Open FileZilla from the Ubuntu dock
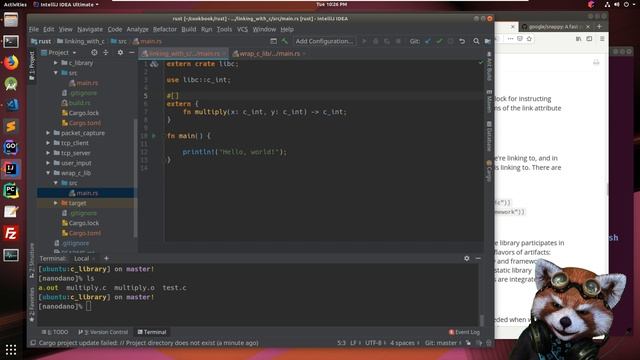The image size is (640, 360). 11,233
